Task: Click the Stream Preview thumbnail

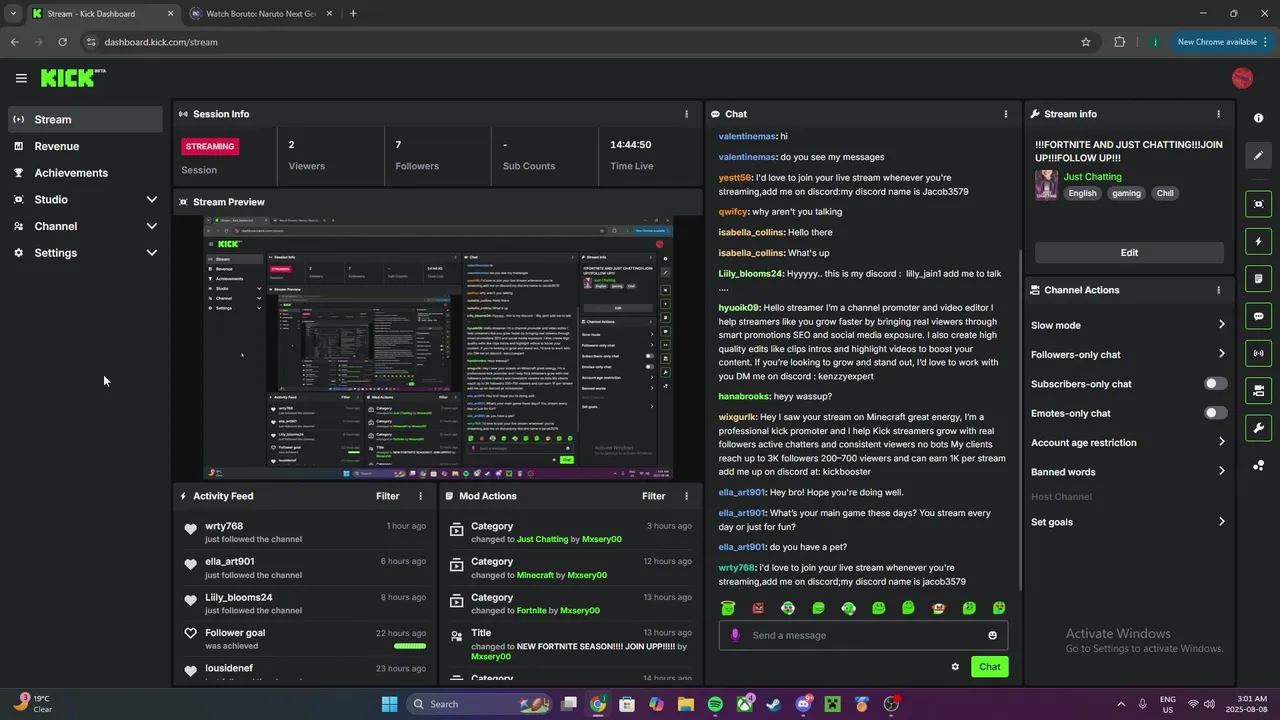Action: coord(438,347)
